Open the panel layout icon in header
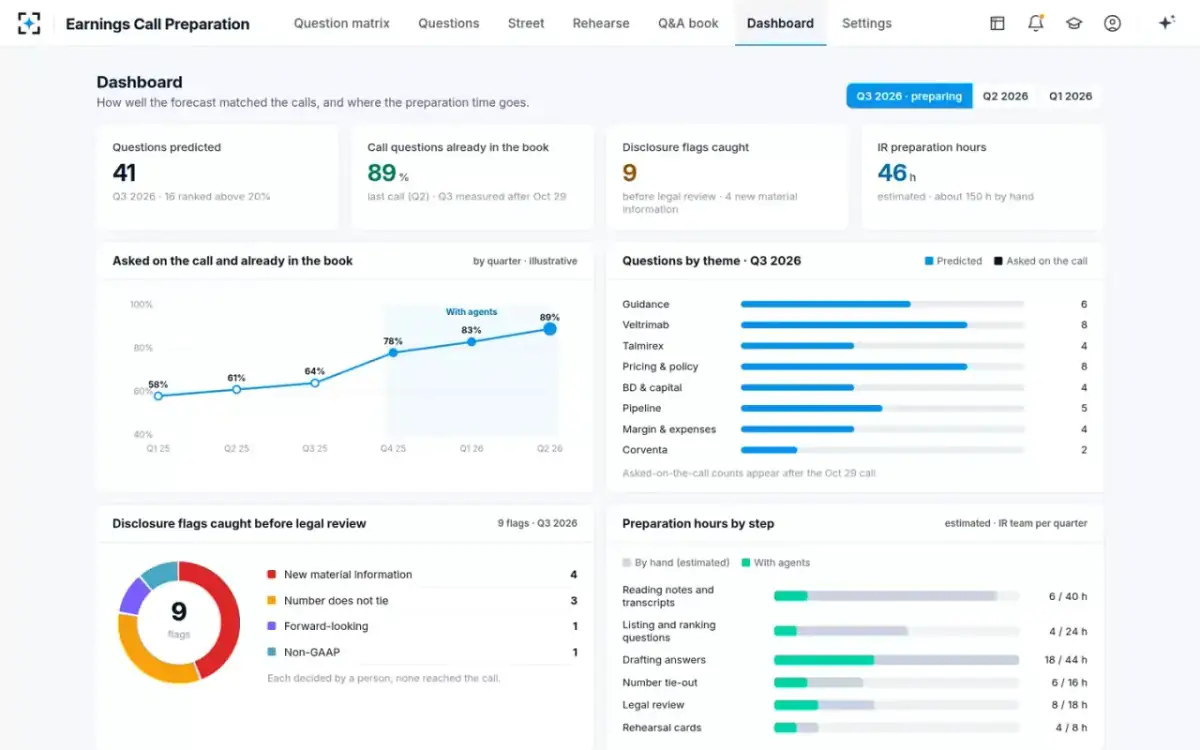Viewport: 1200px width, 750px height. click(x=997, y=23)
